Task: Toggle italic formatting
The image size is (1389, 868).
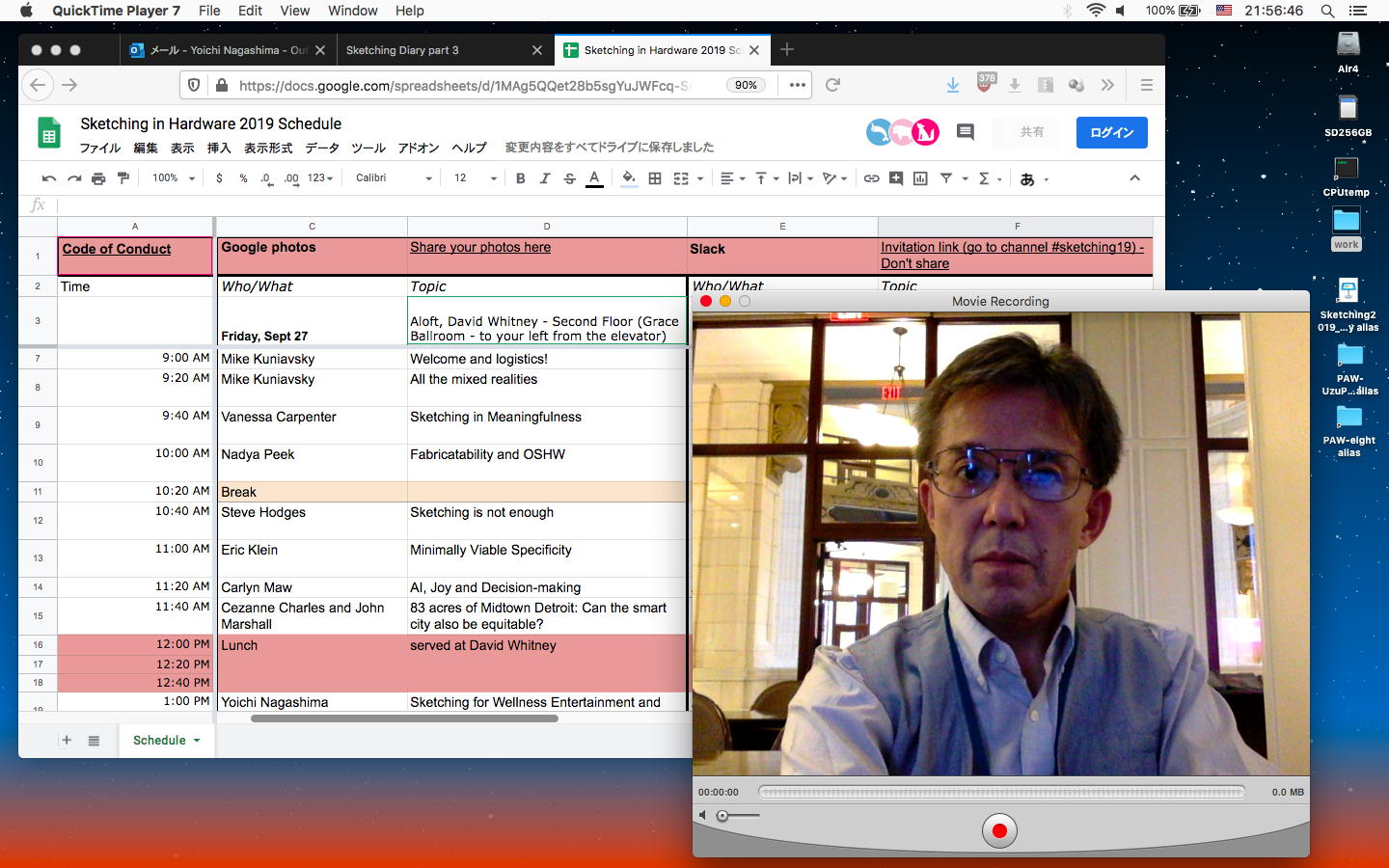Action: [545, 178]
